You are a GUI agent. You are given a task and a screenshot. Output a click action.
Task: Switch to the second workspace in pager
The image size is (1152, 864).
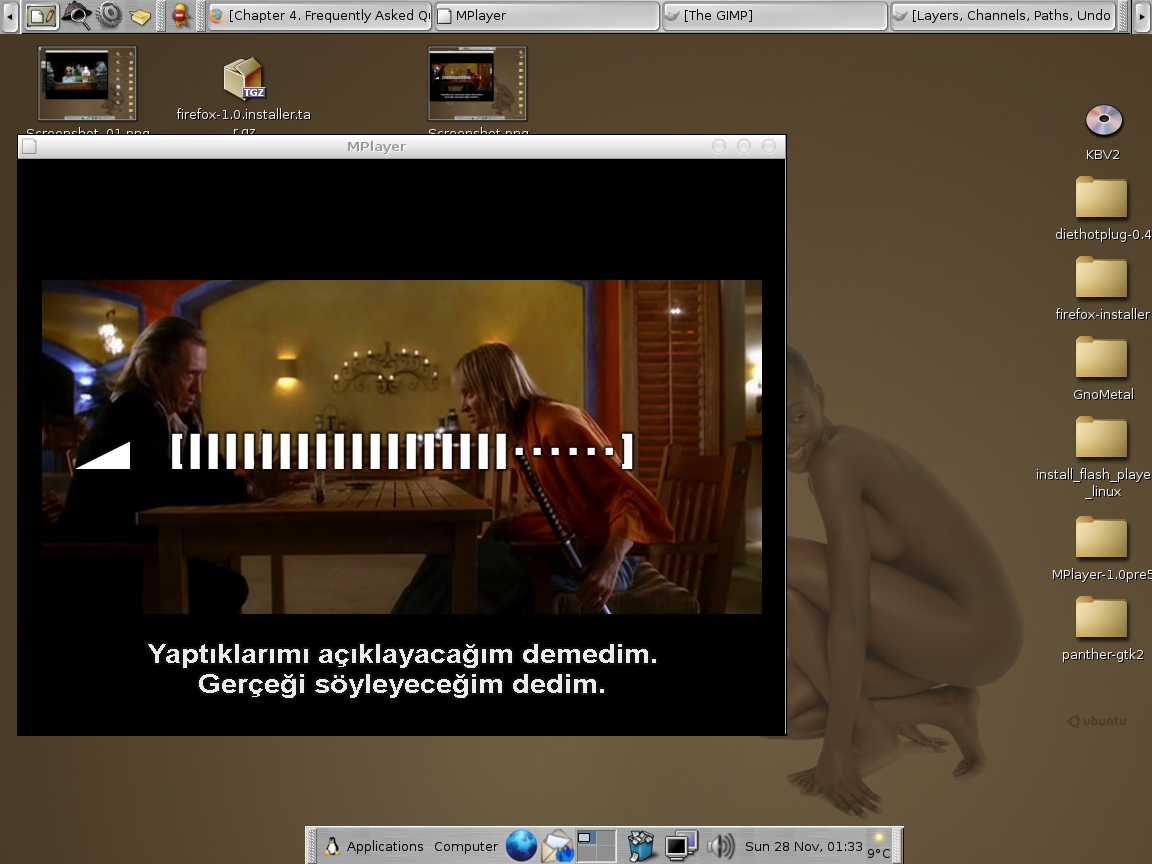coord(606,839)
